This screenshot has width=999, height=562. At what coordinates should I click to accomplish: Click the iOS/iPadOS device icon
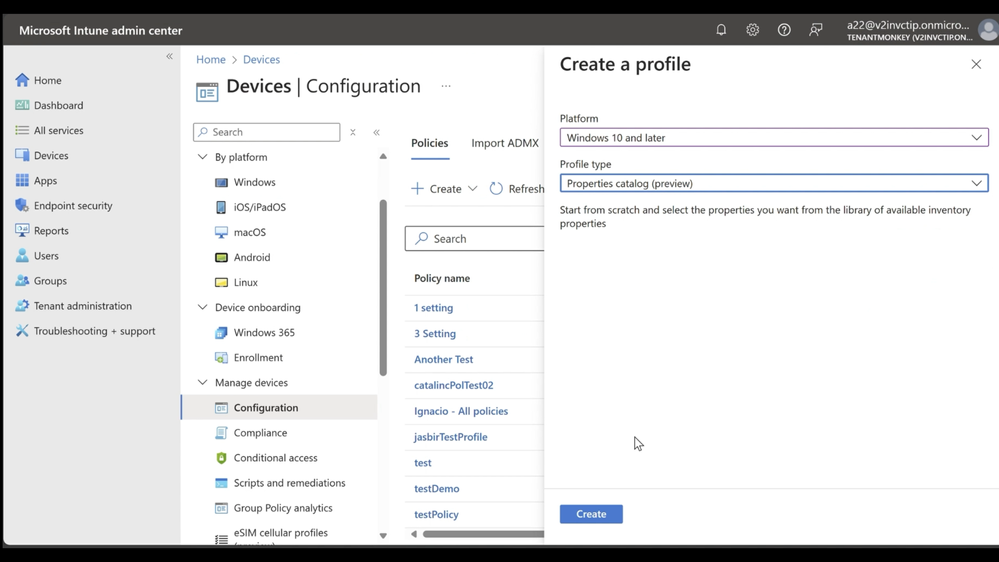tap(221, 207)
